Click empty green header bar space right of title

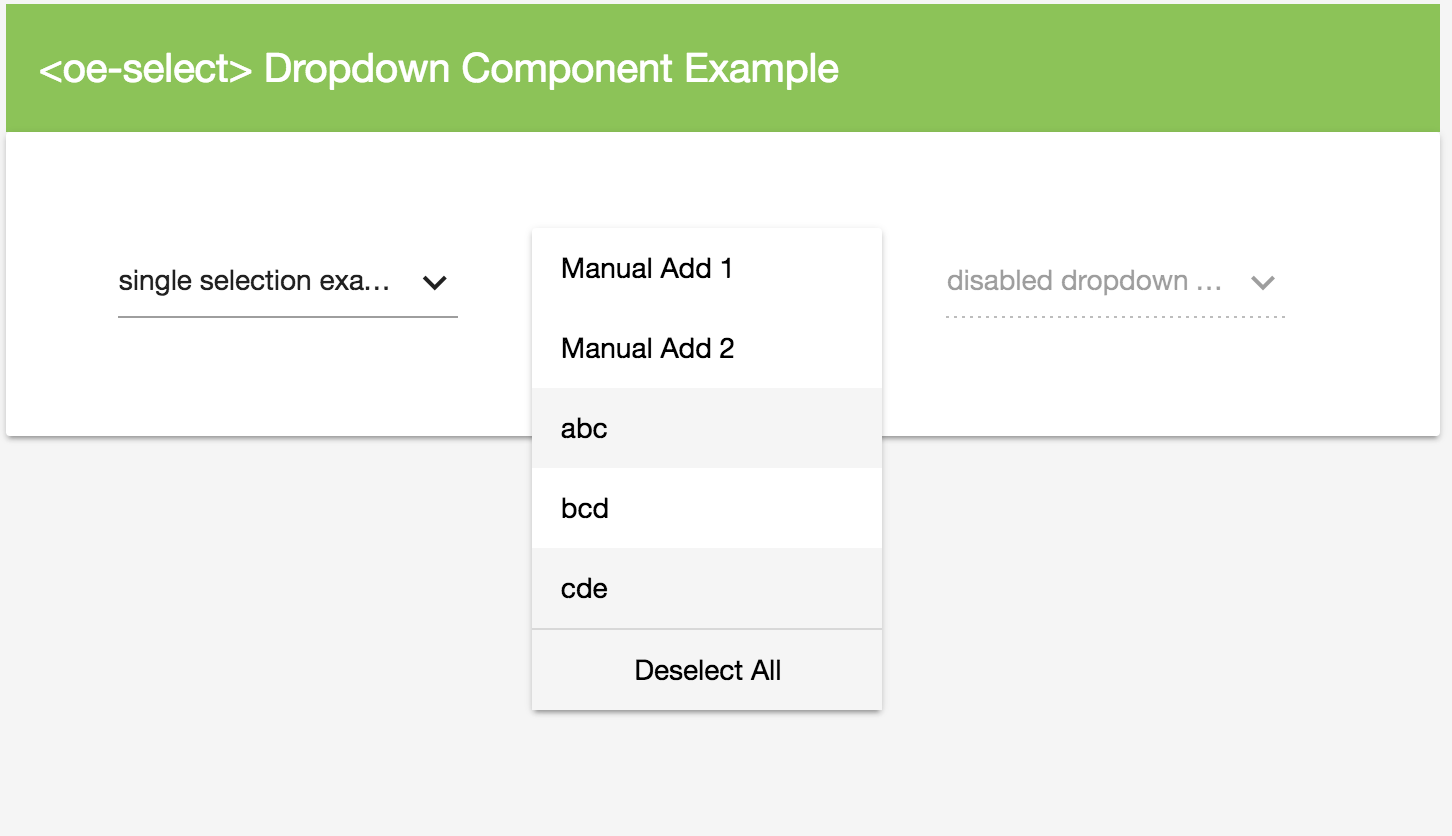[1140, 68]
